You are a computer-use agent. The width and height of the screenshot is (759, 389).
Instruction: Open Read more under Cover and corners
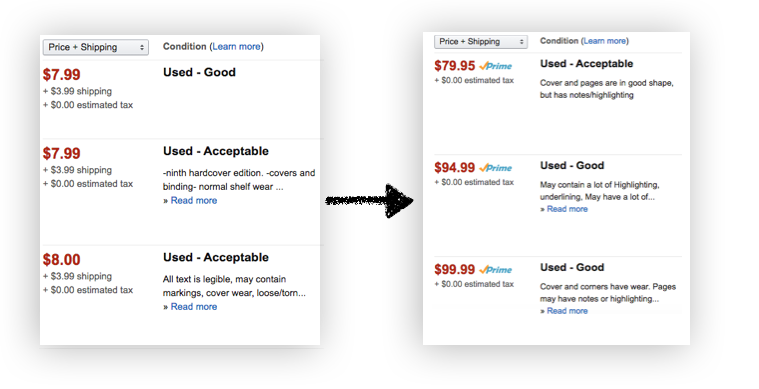[567, 311]
